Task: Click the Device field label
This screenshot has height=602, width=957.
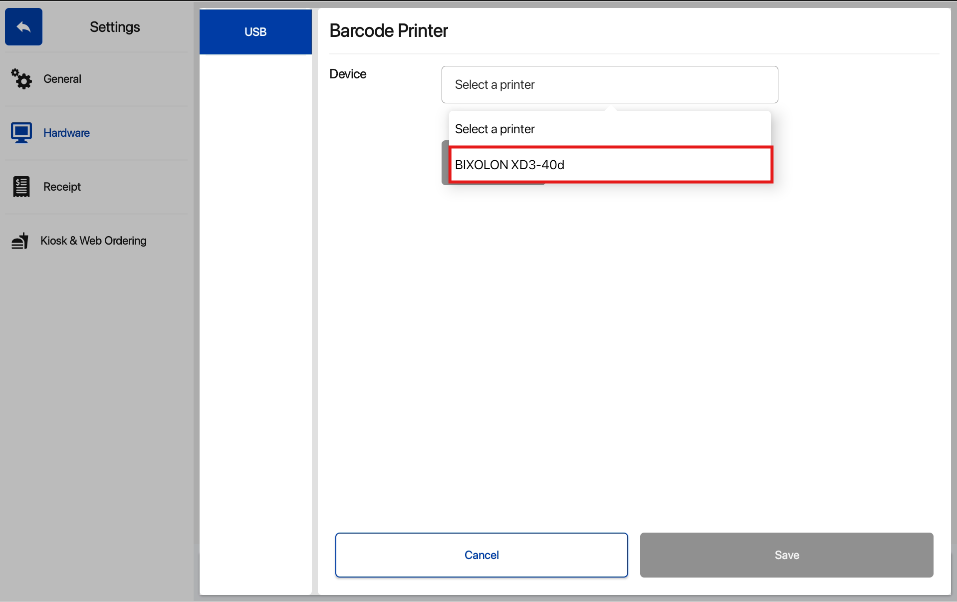Action: pos(348,74)
